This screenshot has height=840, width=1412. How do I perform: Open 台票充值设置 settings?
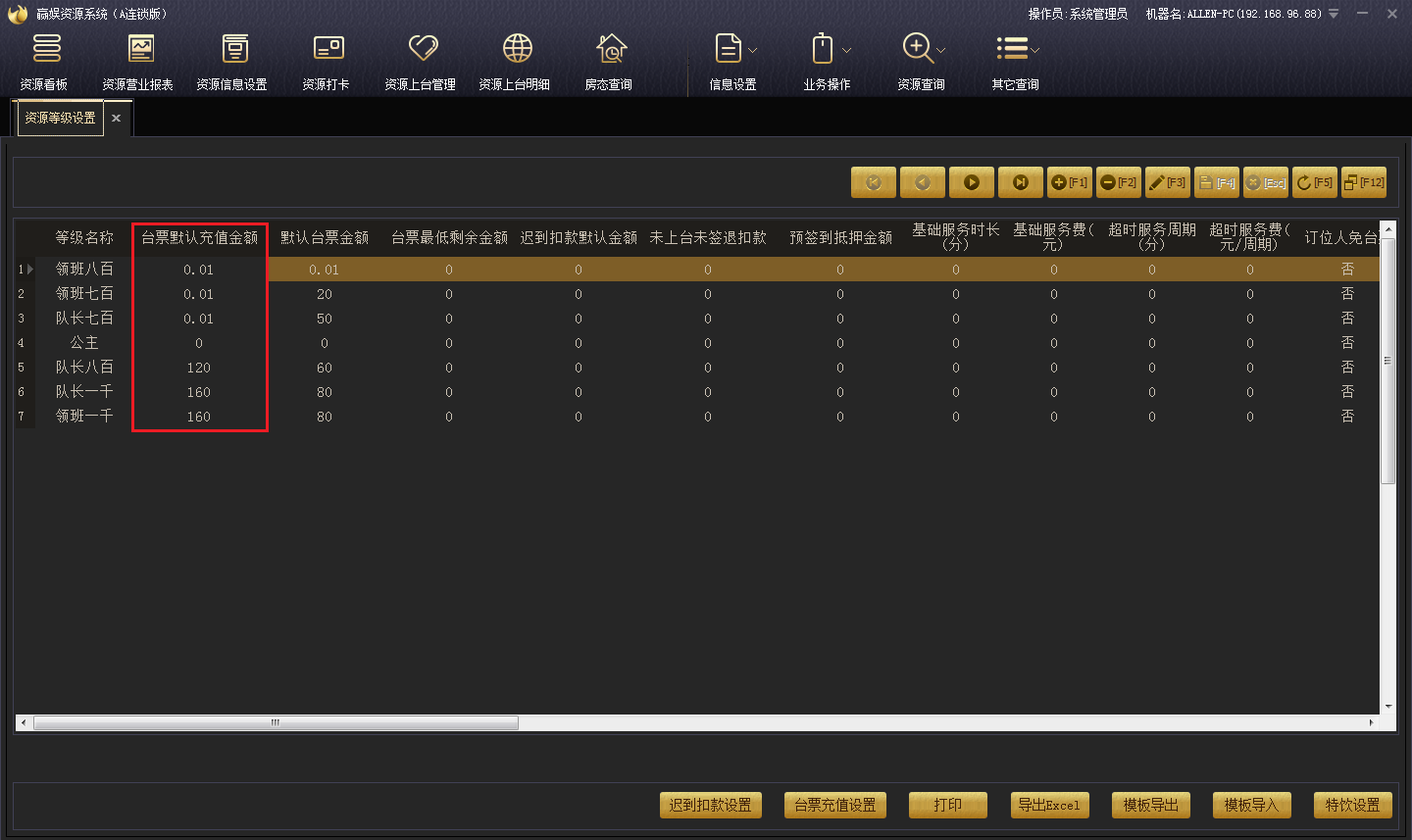[x=835, y=805]
